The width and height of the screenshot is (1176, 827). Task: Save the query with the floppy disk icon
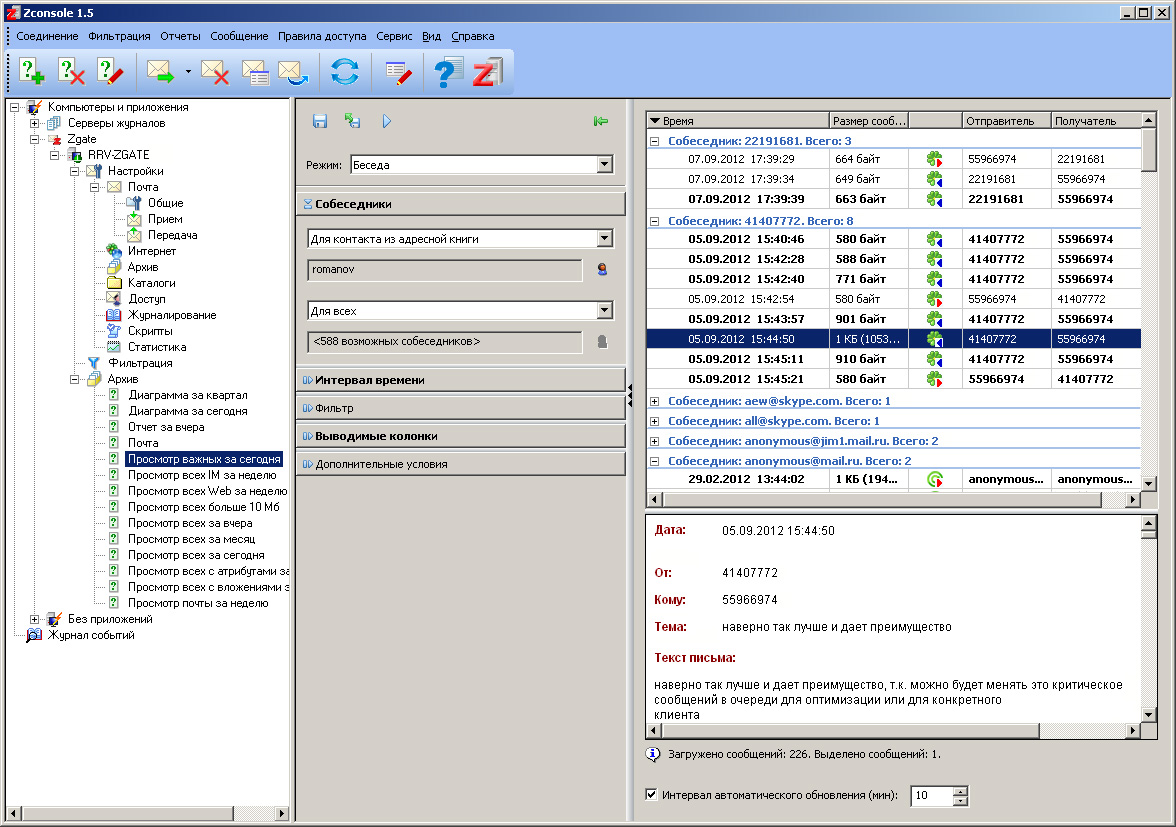pos(320,121)
